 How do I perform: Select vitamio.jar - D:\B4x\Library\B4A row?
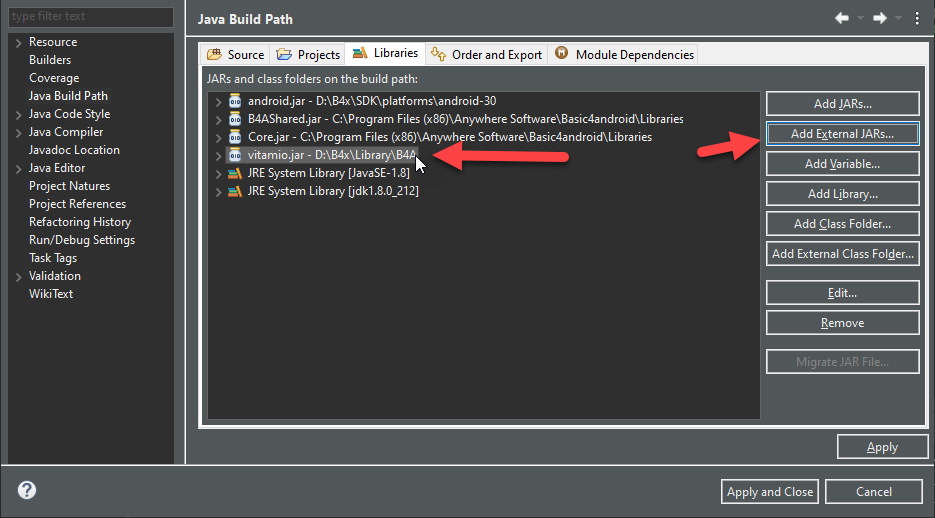[x=332, y=155]
